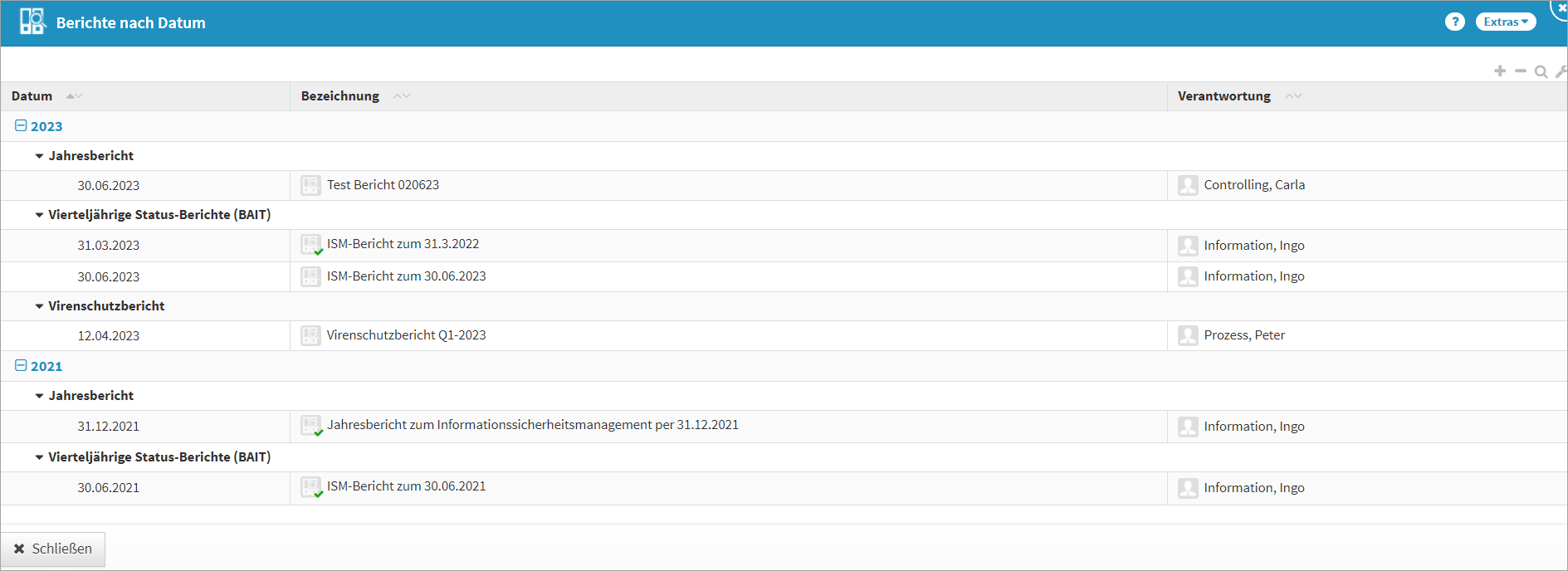Collapse Virenschutzbericht group arrow

[x=39, y=306]
